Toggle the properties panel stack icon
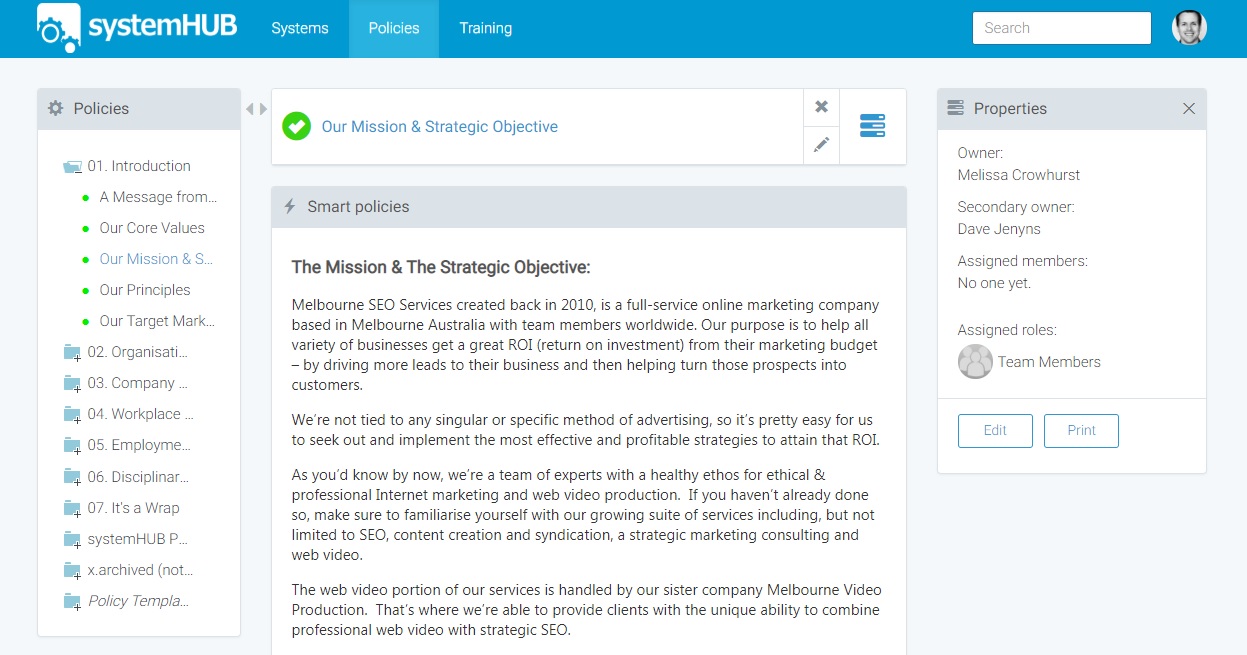Image resolution: width=1247 pixels, height=655 pixels. pos(872,126)
